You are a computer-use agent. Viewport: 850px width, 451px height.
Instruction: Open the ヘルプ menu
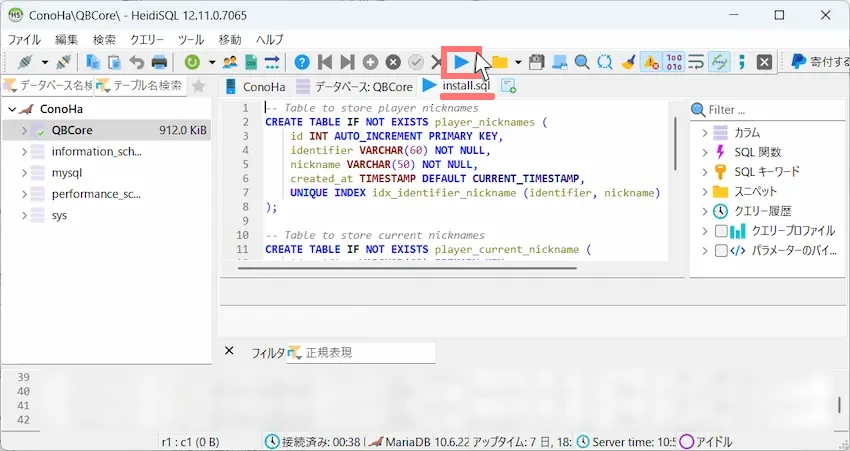[269, 40]
